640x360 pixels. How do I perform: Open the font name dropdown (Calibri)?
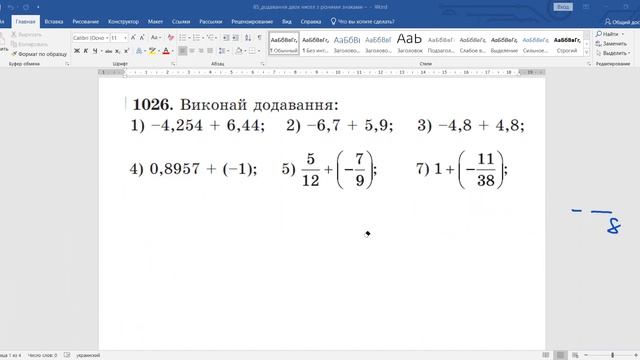[x=107, y=38]
